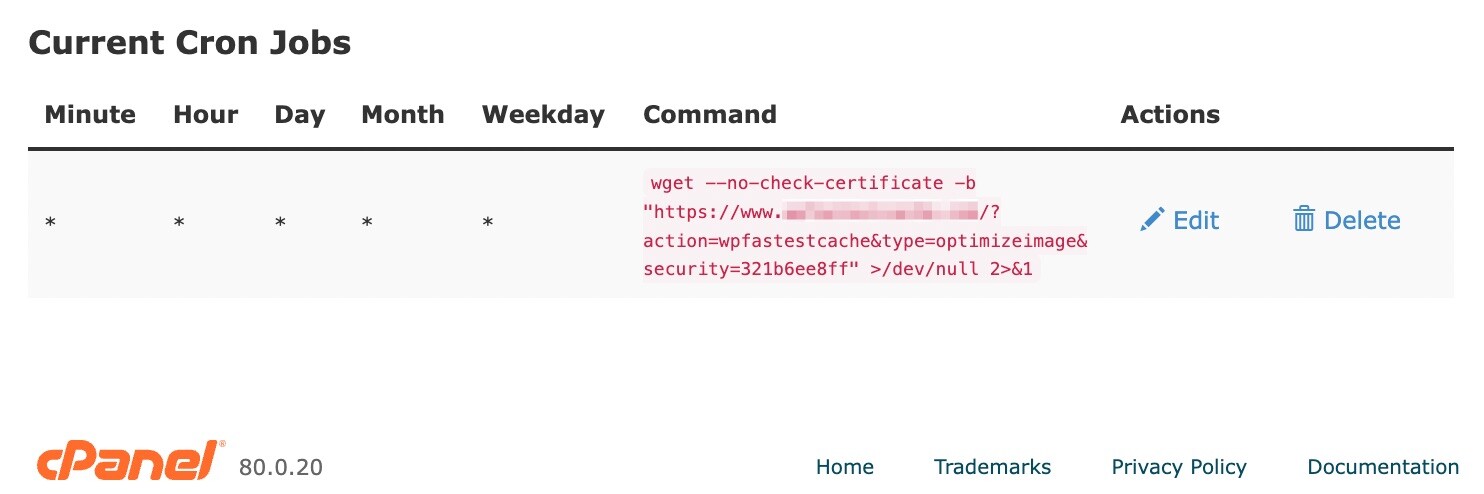
Task: Click the Hour column header
Action: 206,114
